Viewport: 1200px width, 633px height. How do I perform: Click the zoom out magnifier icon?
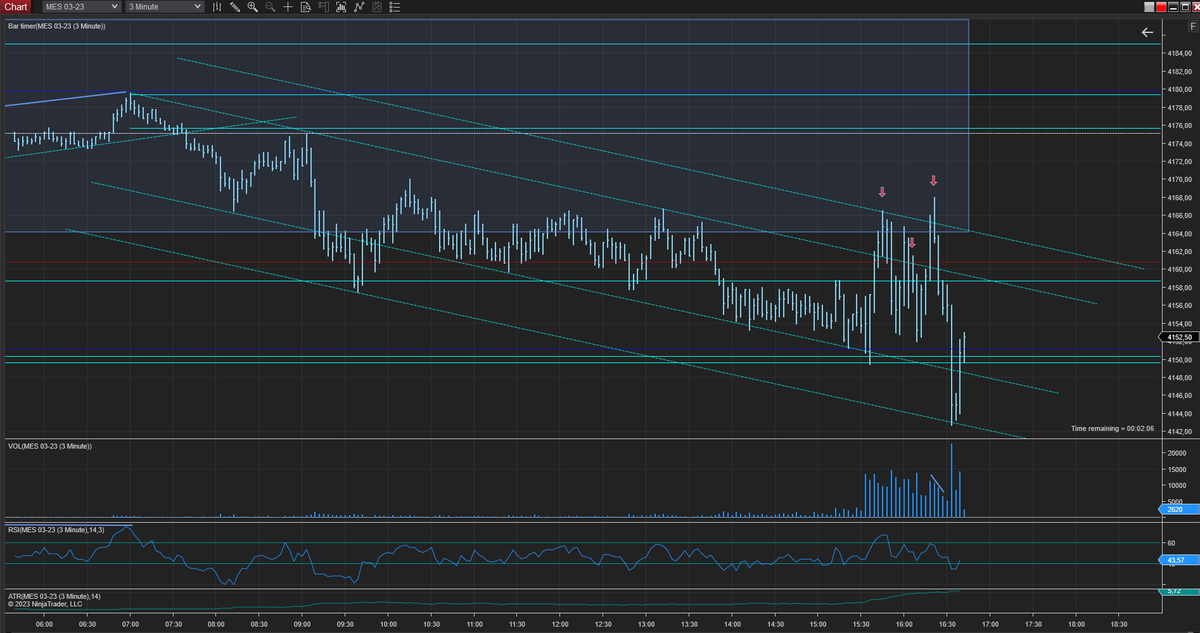270,7
